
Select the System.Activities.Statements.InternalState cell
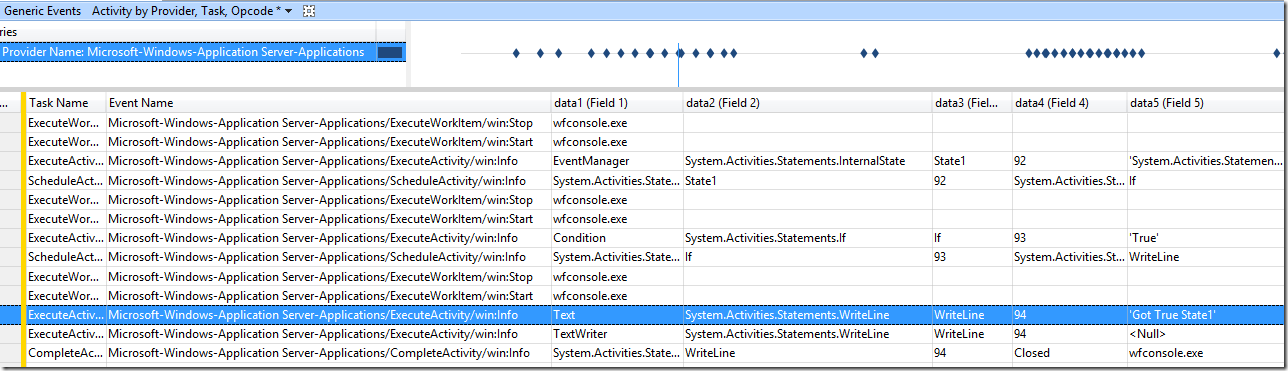[806, 161]
